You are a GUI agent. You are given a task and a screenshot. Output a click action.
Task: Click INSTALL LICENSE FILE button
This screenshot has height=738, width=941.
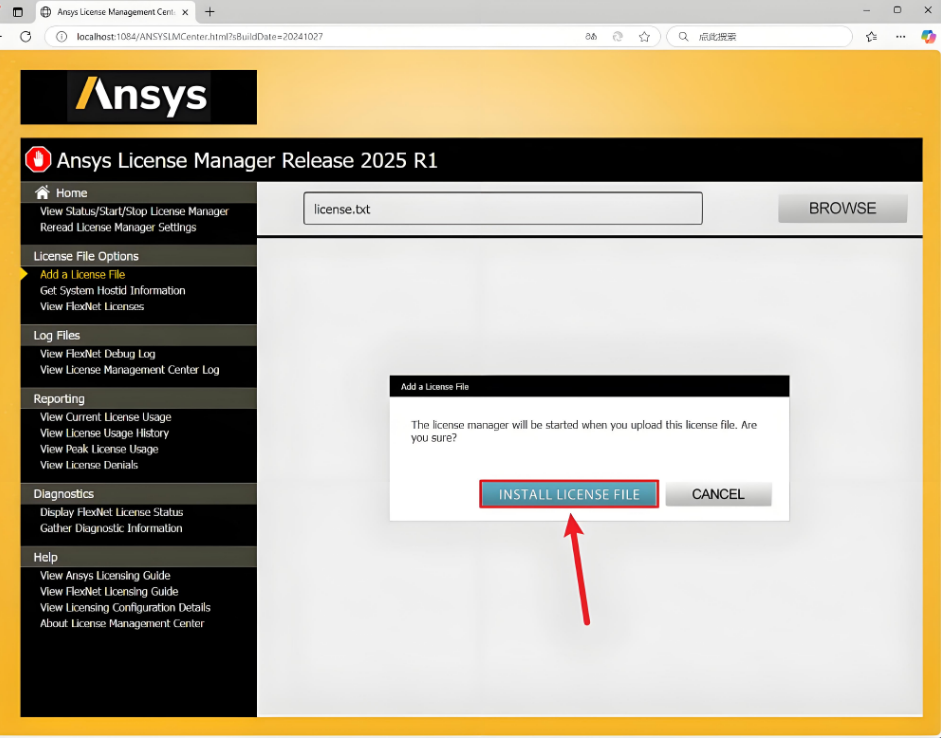pos(569,494)
